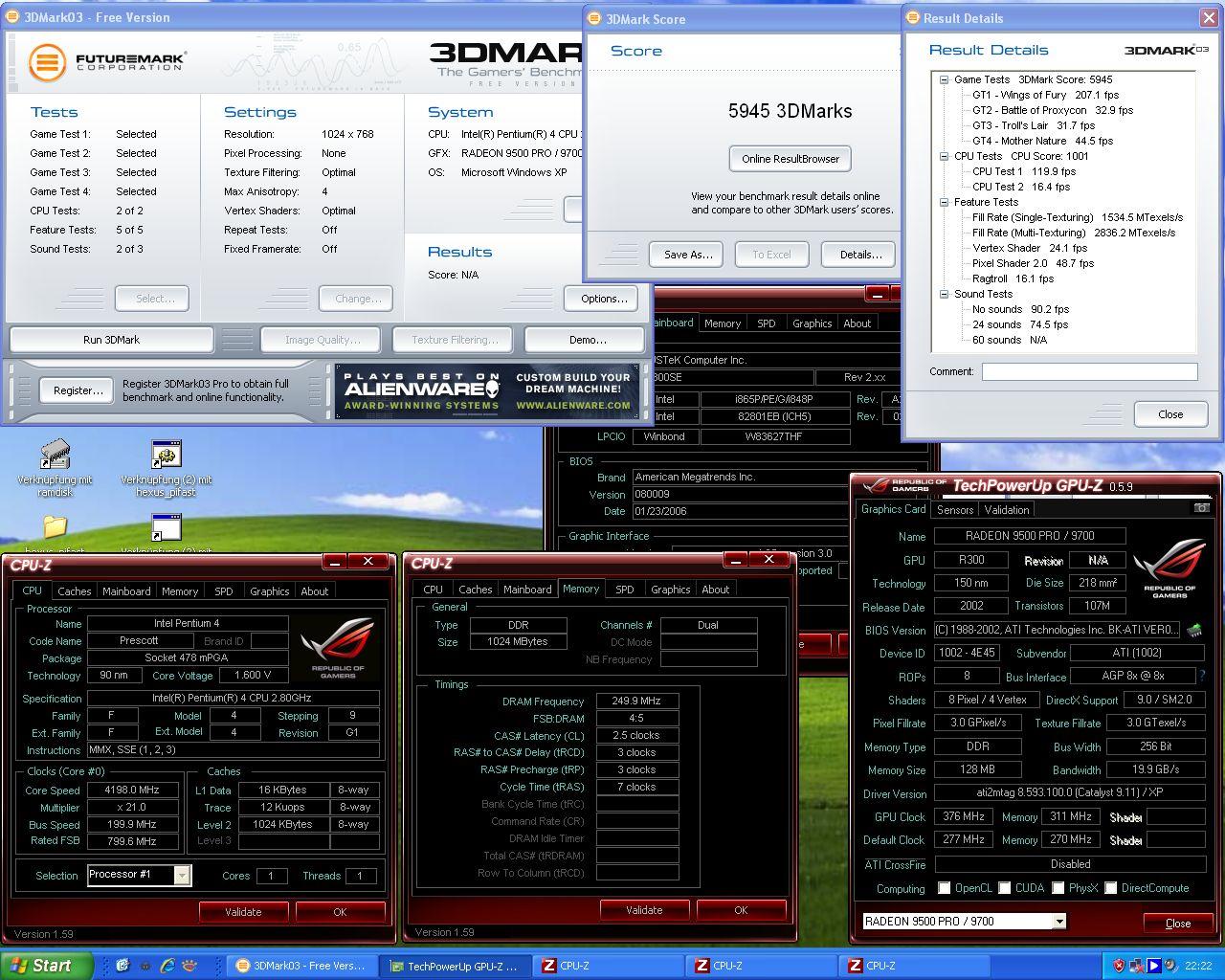Viewport: 1225px width, 980px height.
Task: Select the hexus_pifast folder icon on desktop
Action: (x=56, y=526)
